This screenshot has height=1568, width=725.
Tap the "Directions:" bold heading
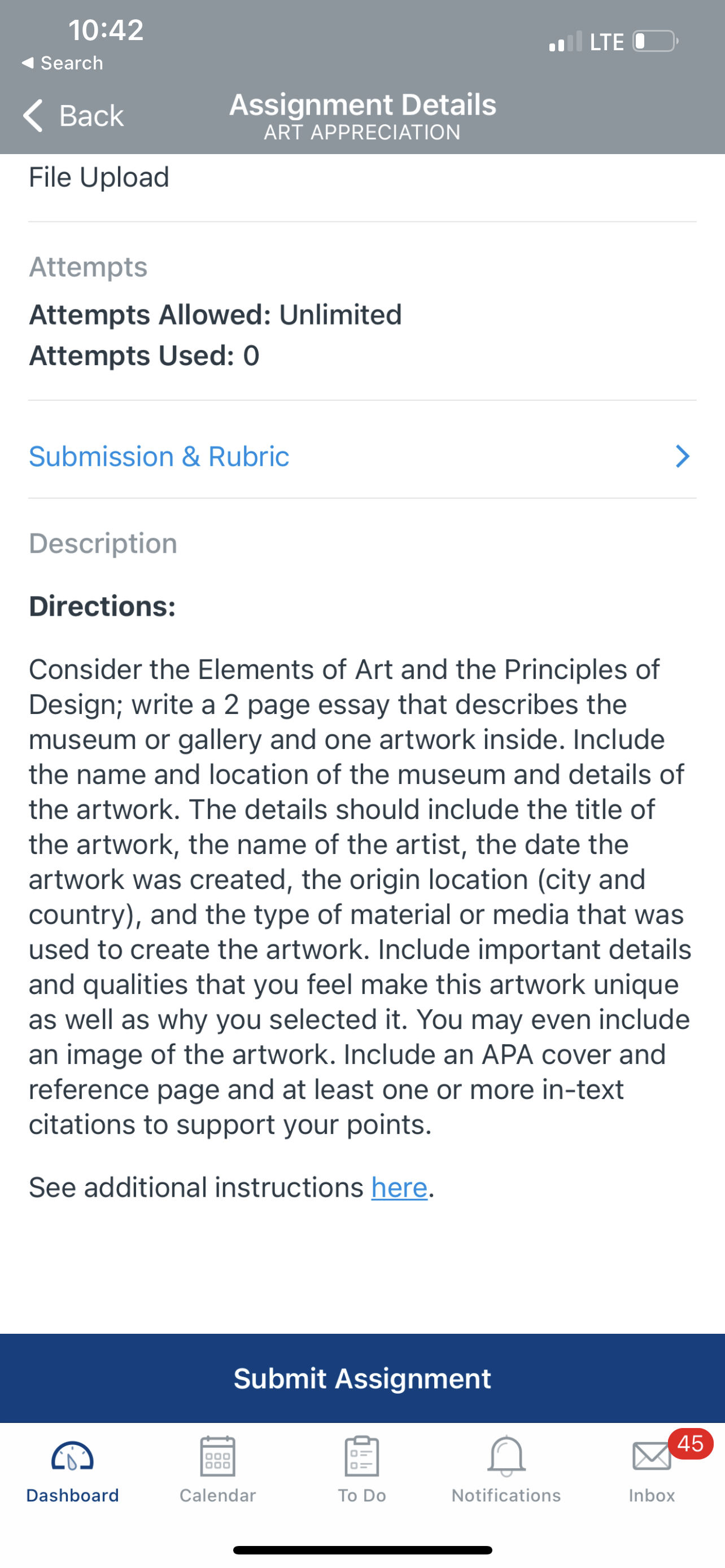point(102,606)
